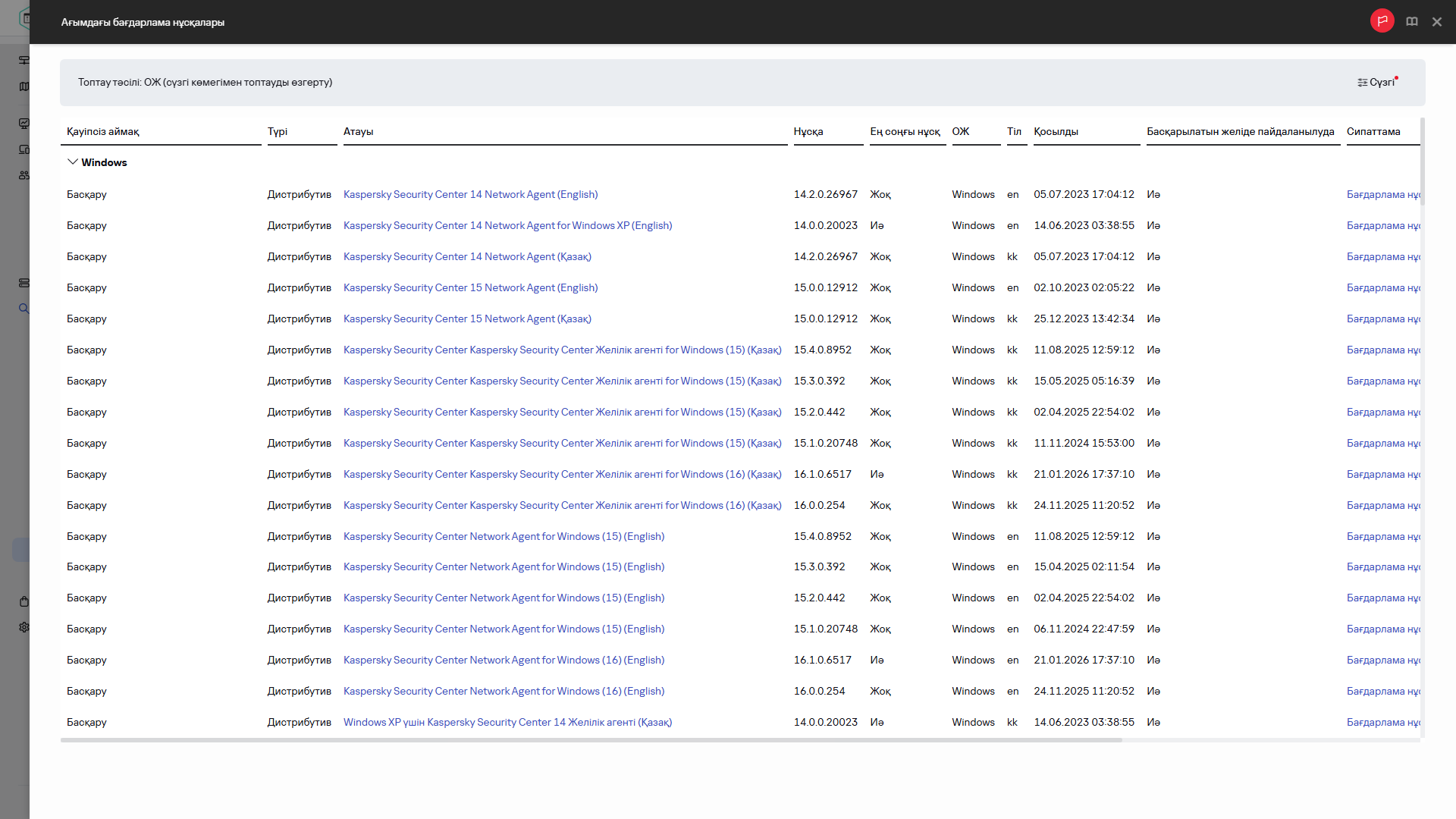Screen dimensions: 1456x819
Task: Open the sidebar monitoring chart icon
Action: coord(24,123)
